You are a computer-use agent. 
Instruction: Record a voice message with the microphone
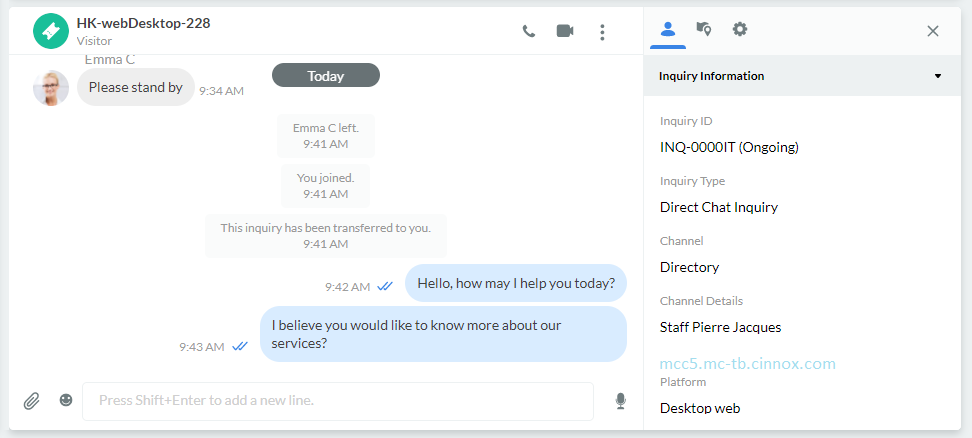tap(621, 401)
